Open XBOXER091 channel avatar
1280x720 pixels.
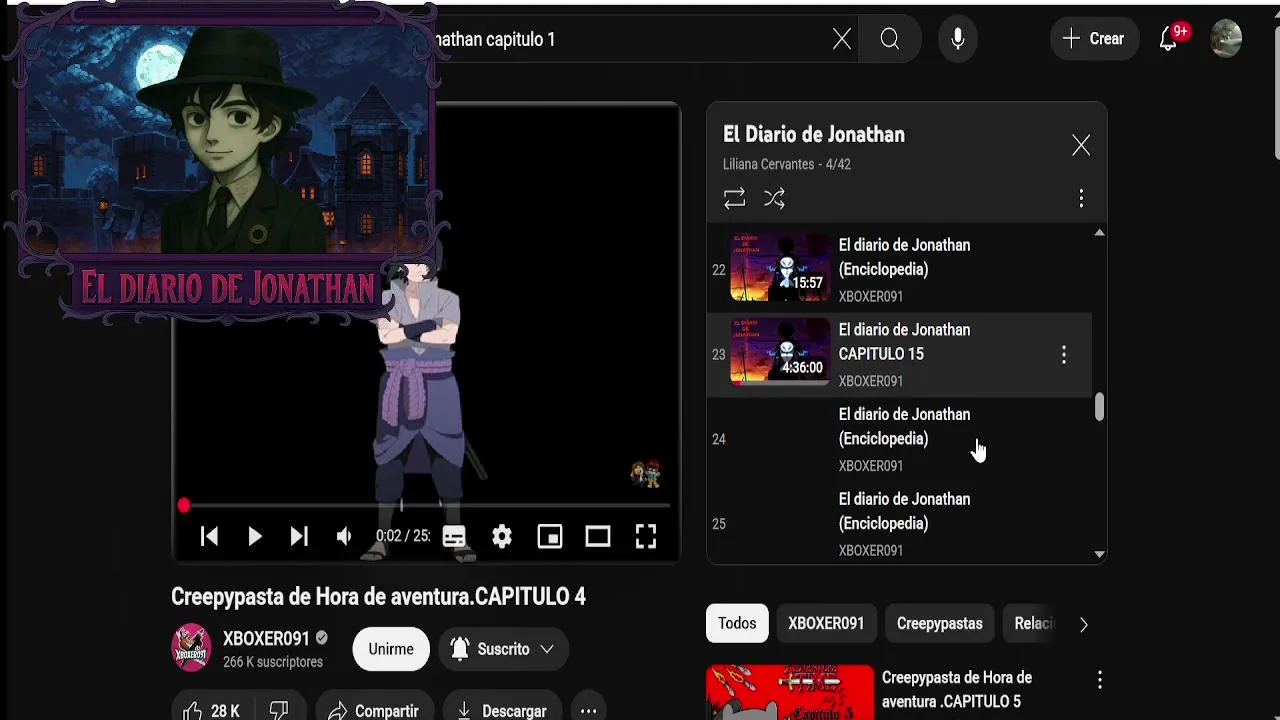pos(191,648)
